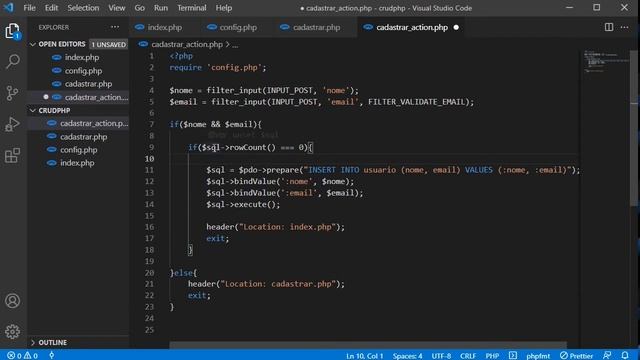Screen dimensions: 640x360
Task: Open index.php in CRUDPHP folder
Action: tap(78, 163)
